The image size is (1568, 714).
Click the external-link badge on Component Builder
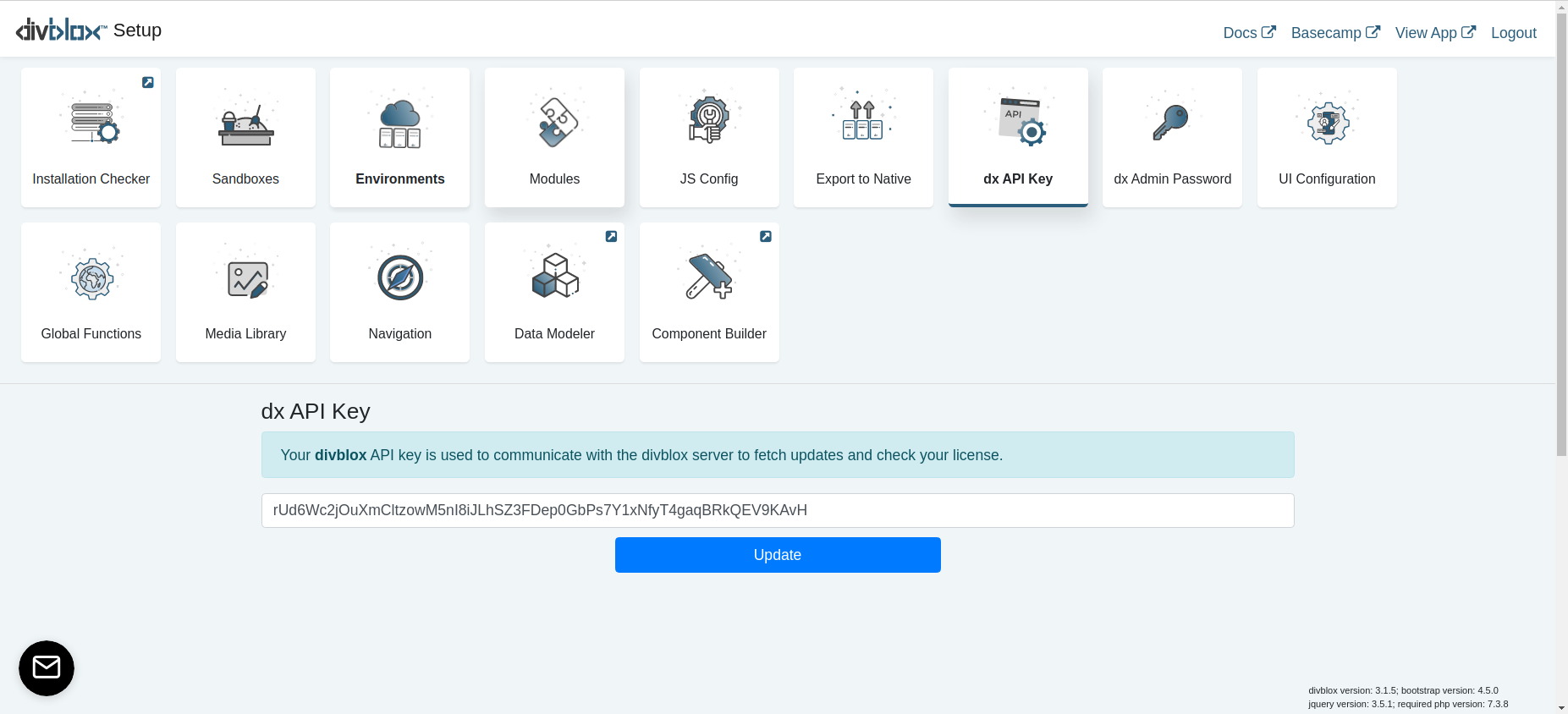click(766, 237)
